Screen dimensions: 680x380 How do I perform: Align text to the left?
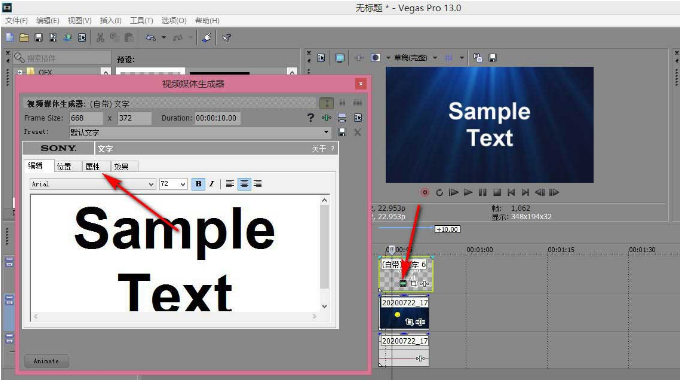pyautogui.click(x=230, y=184)
